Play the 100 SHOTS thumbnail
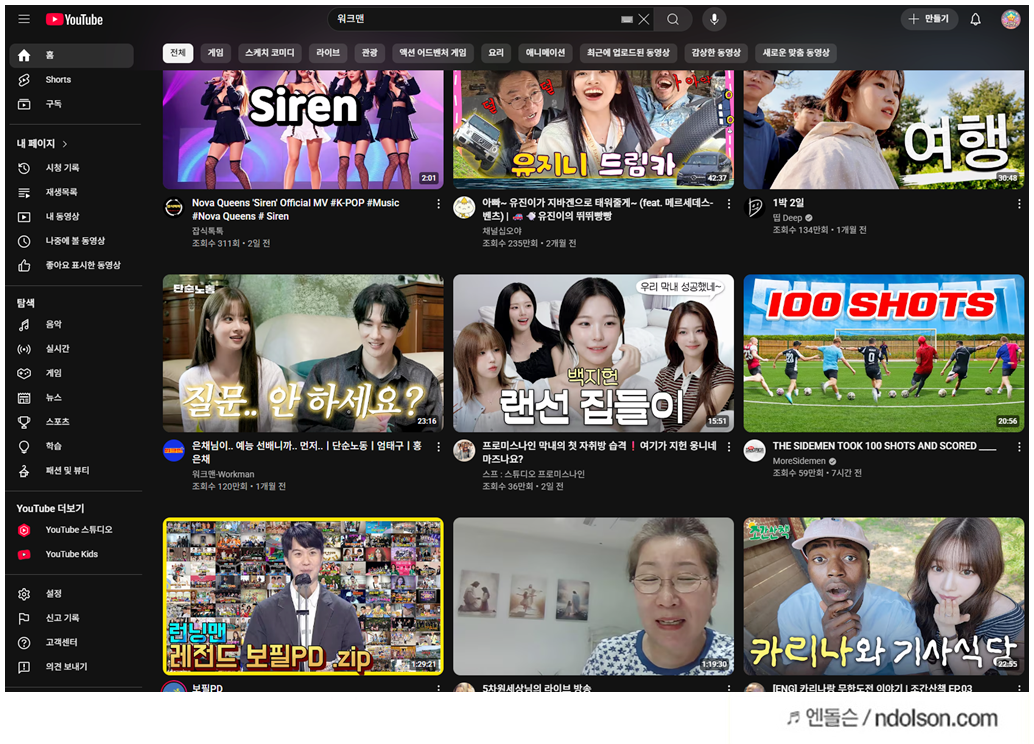The image size is (1034, 744). (884, 354)
